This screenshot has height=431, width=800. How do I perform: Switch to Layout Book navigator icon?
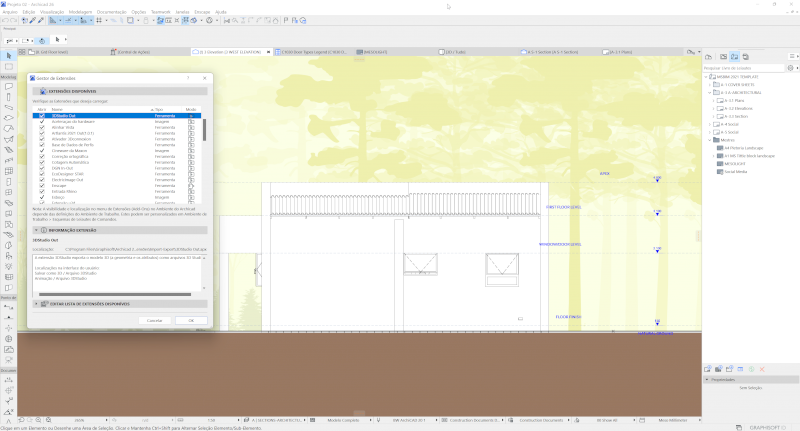coord(734,57)
